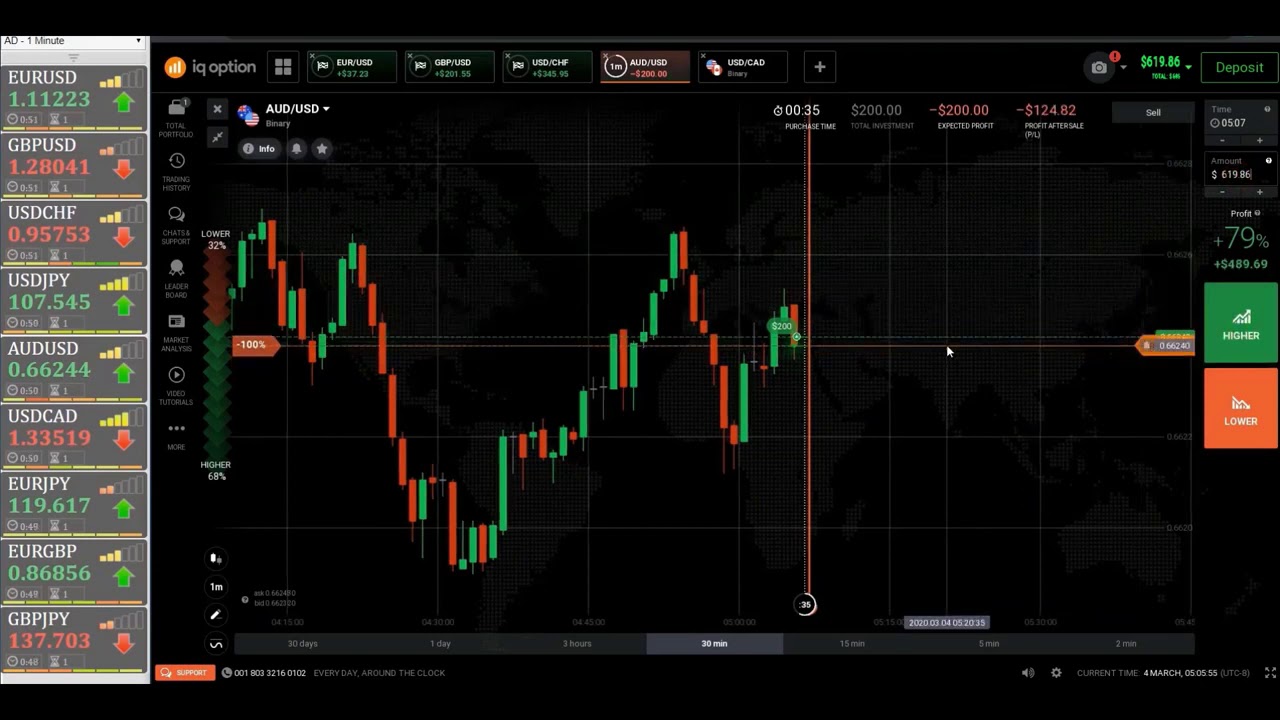This screenshot has height=720, width=1280.
Task: Open the 1m candle interval selector
Action: tap(215, 587)
